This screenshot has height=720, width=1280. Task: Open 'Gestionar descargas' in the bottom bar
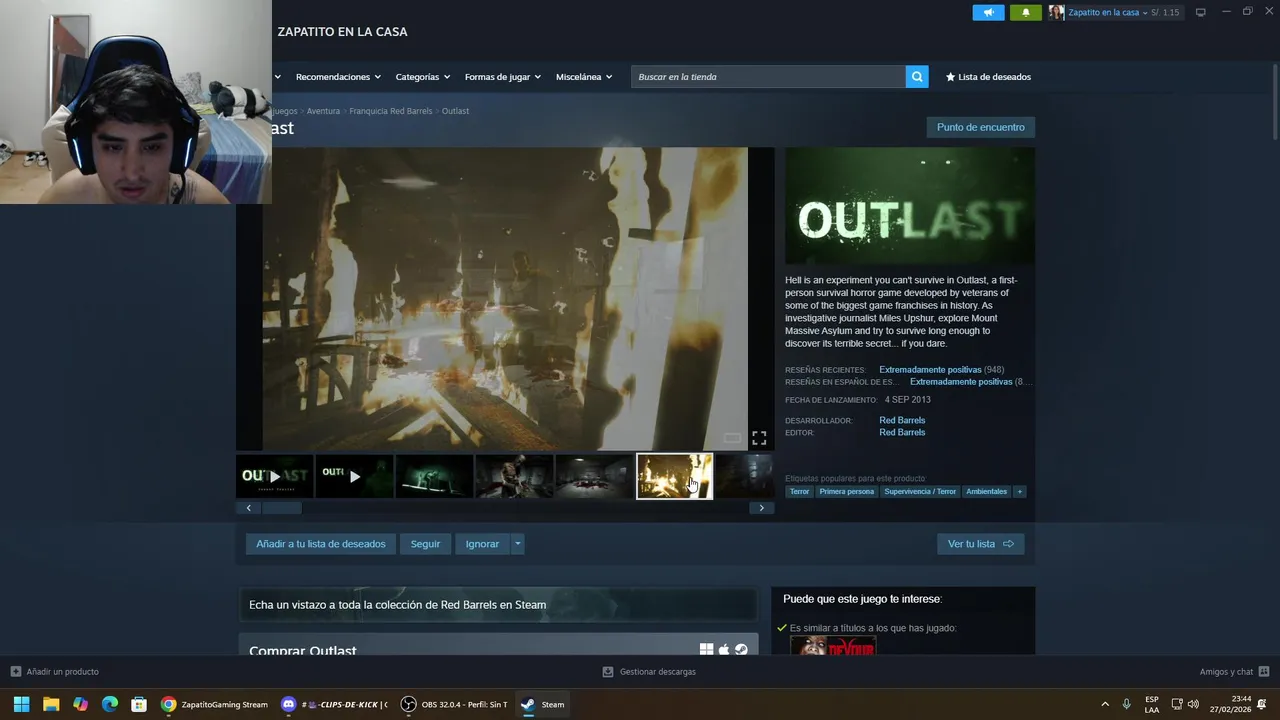(649, 672)
